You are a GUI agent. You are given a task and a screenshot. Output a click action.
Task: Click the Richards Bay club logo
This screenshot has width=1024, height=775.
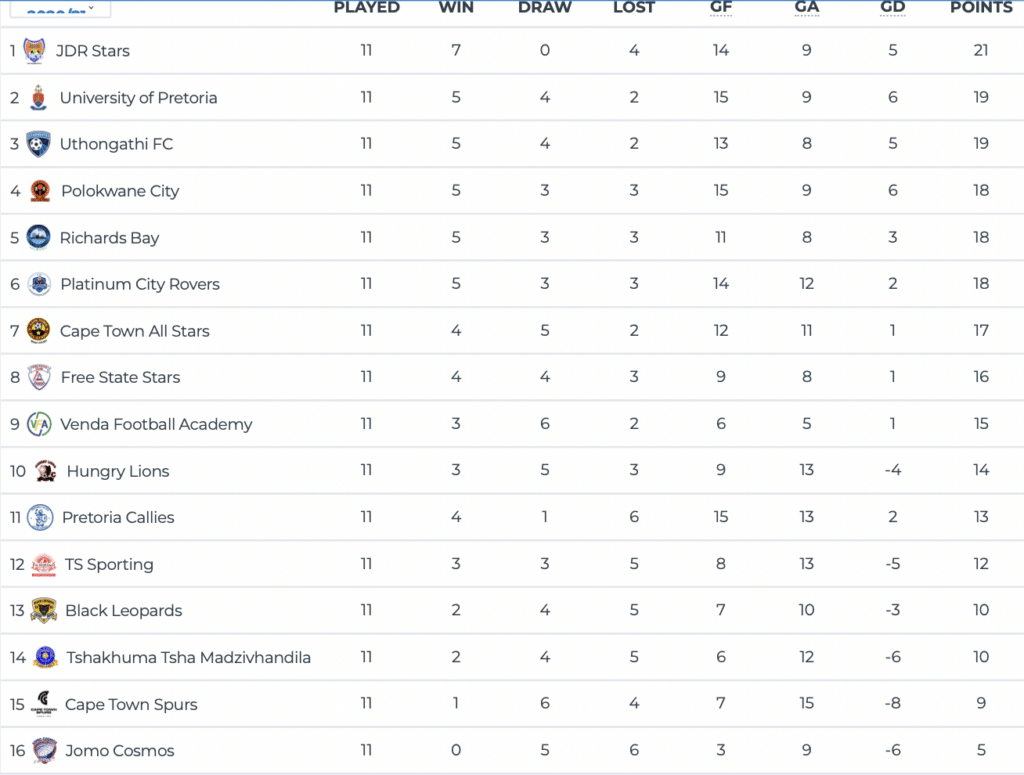point(39,237)
